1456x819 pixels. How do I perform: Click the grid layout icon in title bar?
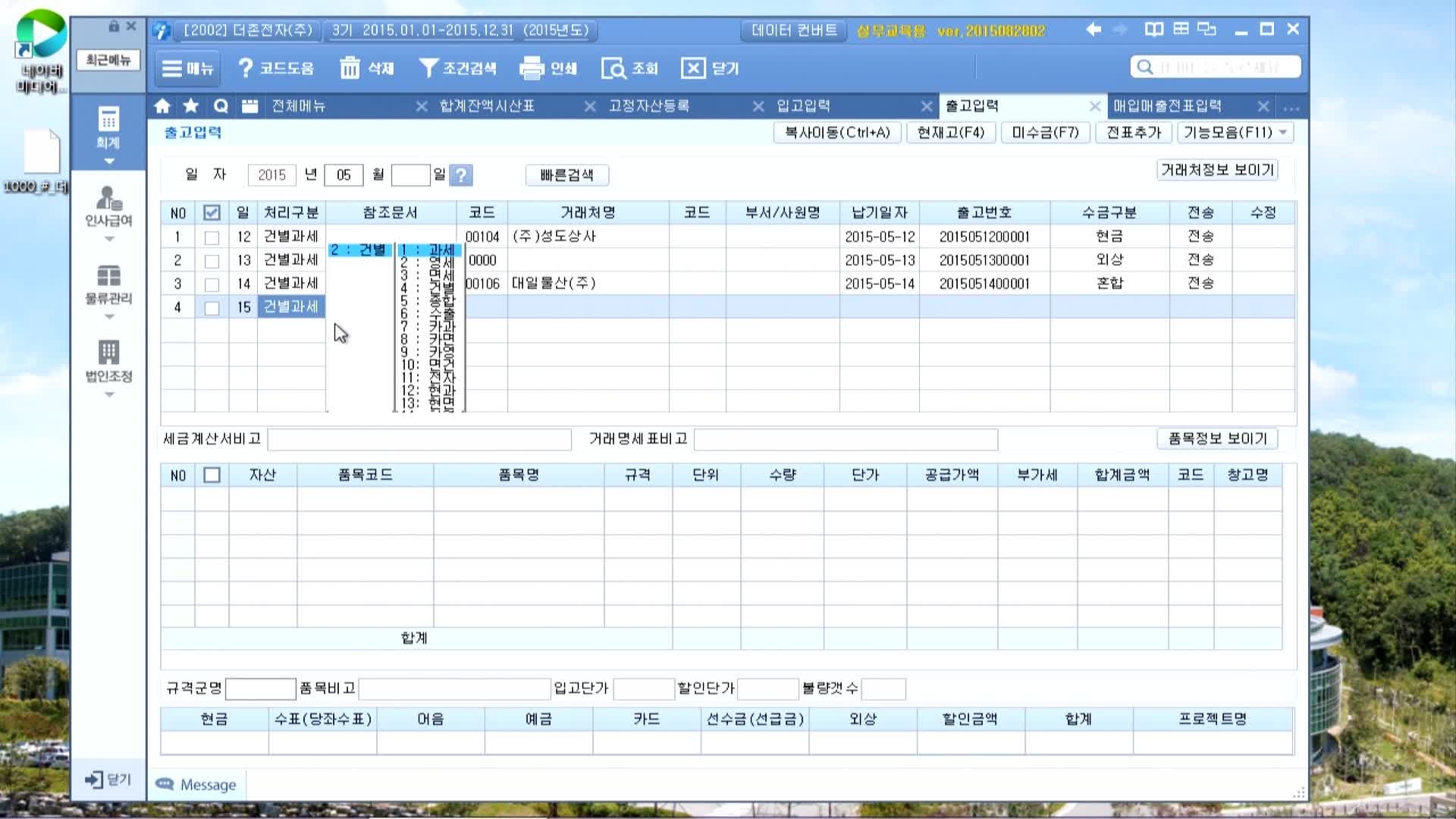coord(1181,30)
